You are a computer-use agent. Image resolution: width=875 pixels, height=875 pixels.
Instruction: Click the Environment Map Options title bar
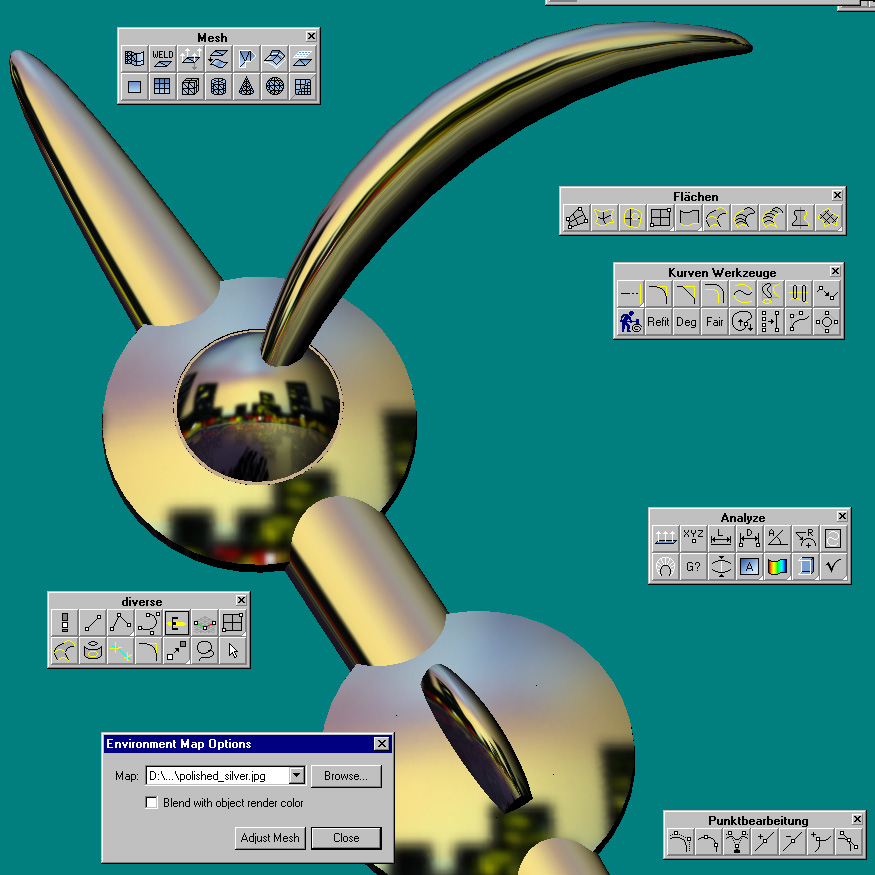[248, 744]
